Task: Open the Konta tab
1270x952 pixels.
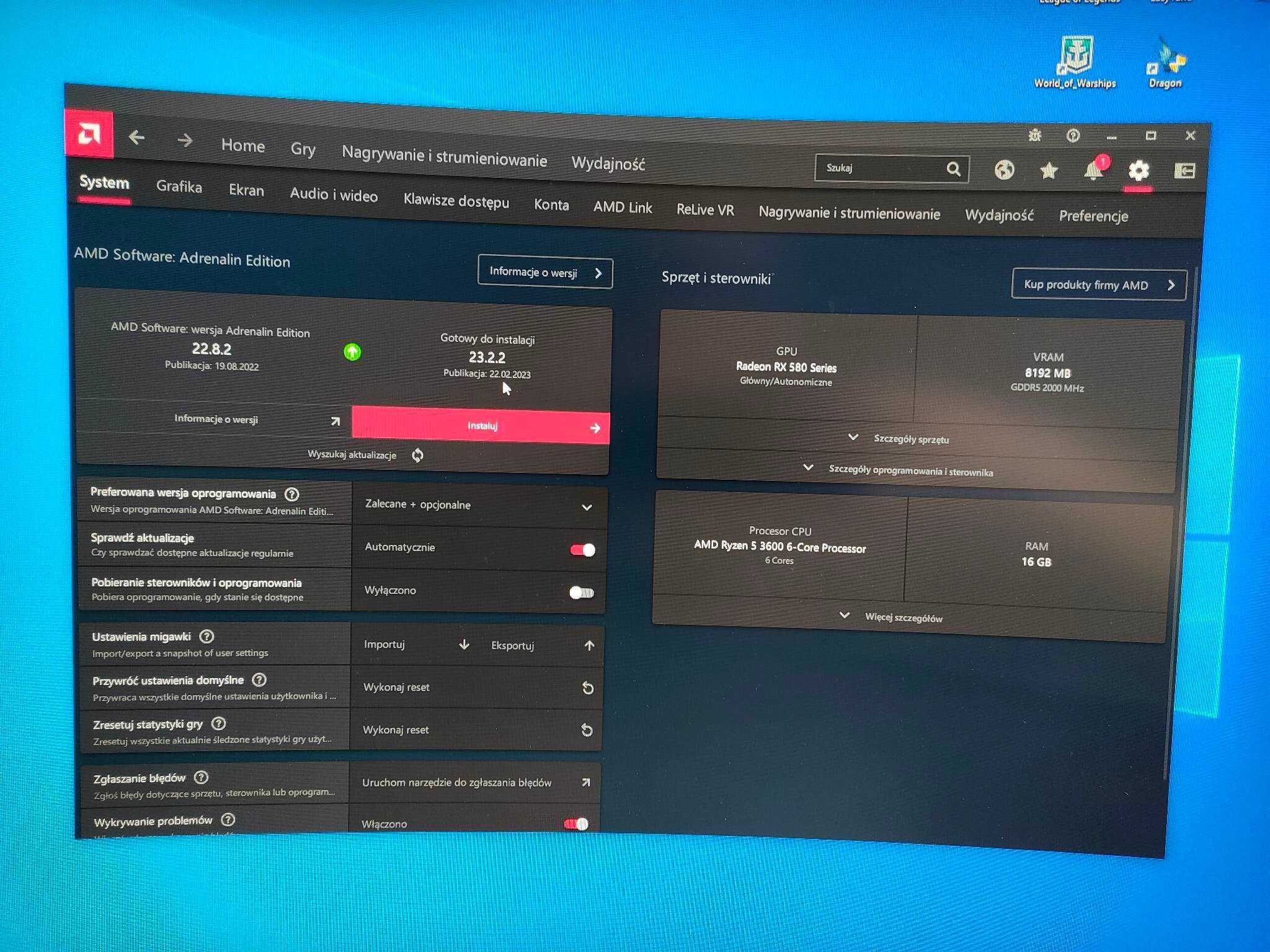Action: pos(551,205)
